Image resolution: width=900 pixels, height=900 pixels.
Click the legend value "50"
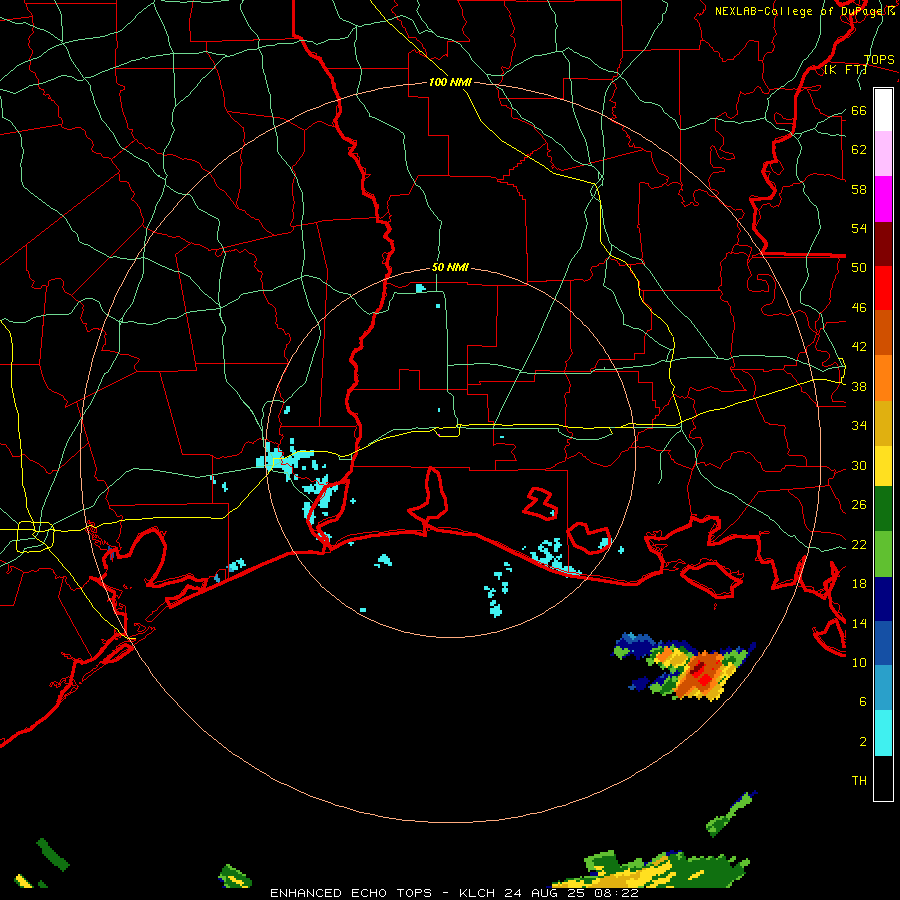(x=859, y=268)
